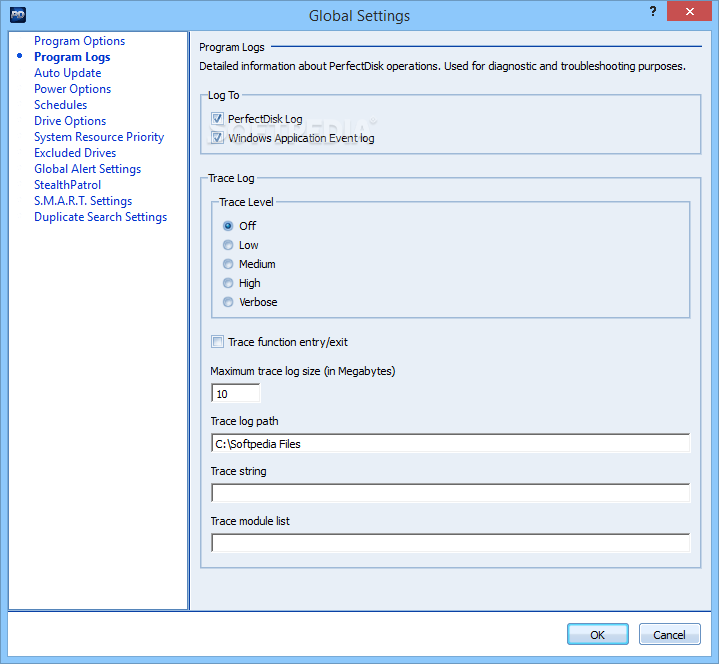
Task: Open help via the question mark button
Action: click(x=653, y=11)
